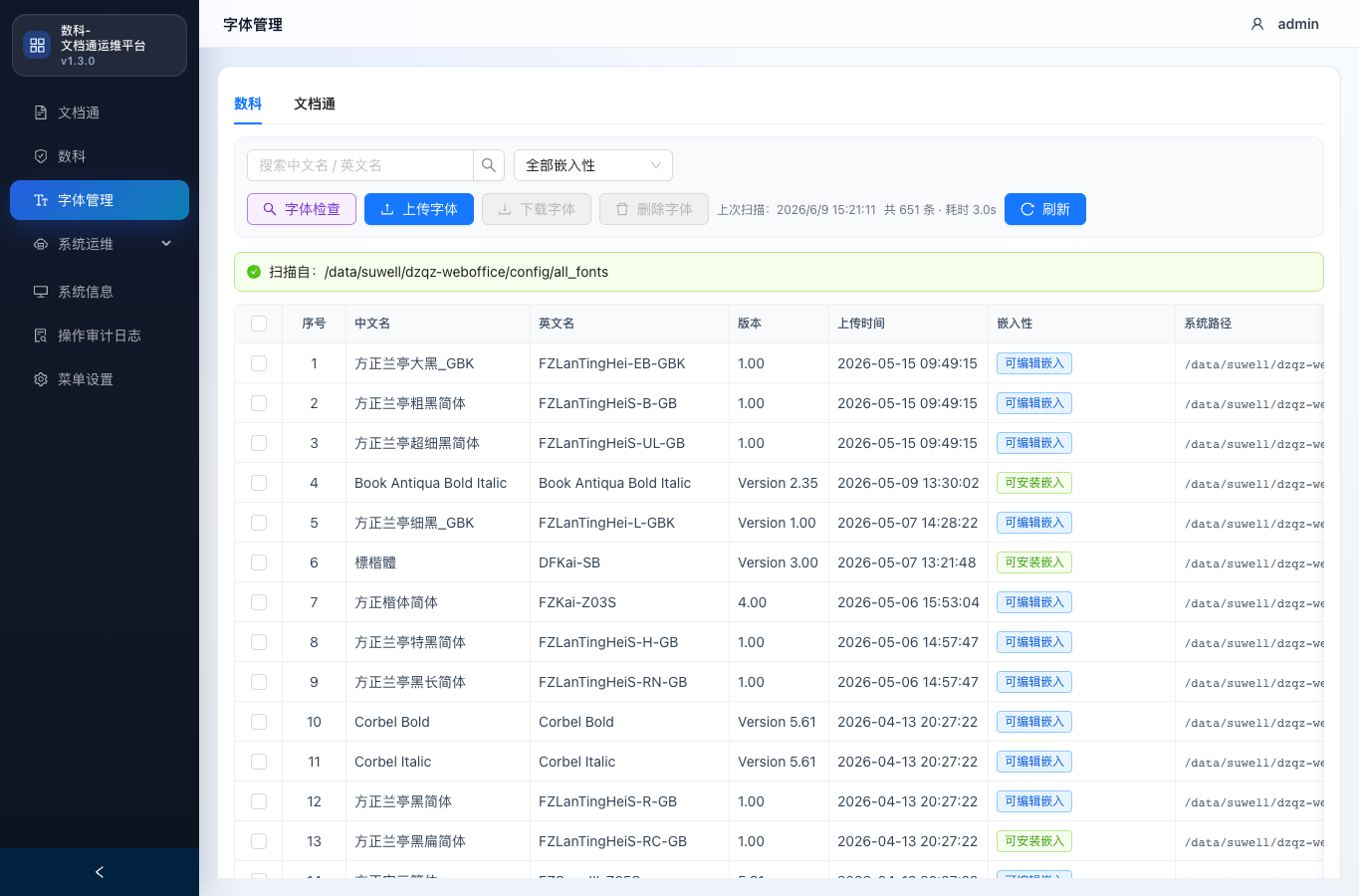Click the gear icon beside 菜单设置
Screen dimensions: 1359x896
pos(41,379)
